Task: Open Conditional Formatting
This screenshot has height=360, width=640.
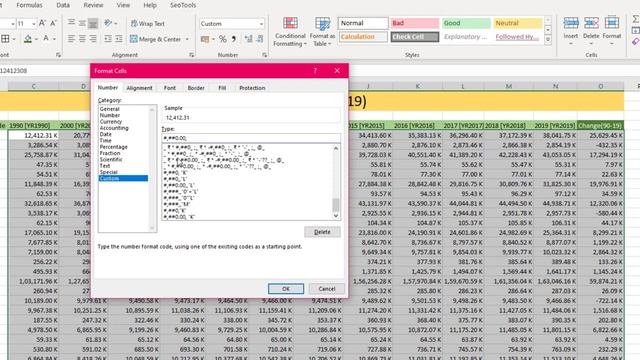Action: [x=290, y=32]
